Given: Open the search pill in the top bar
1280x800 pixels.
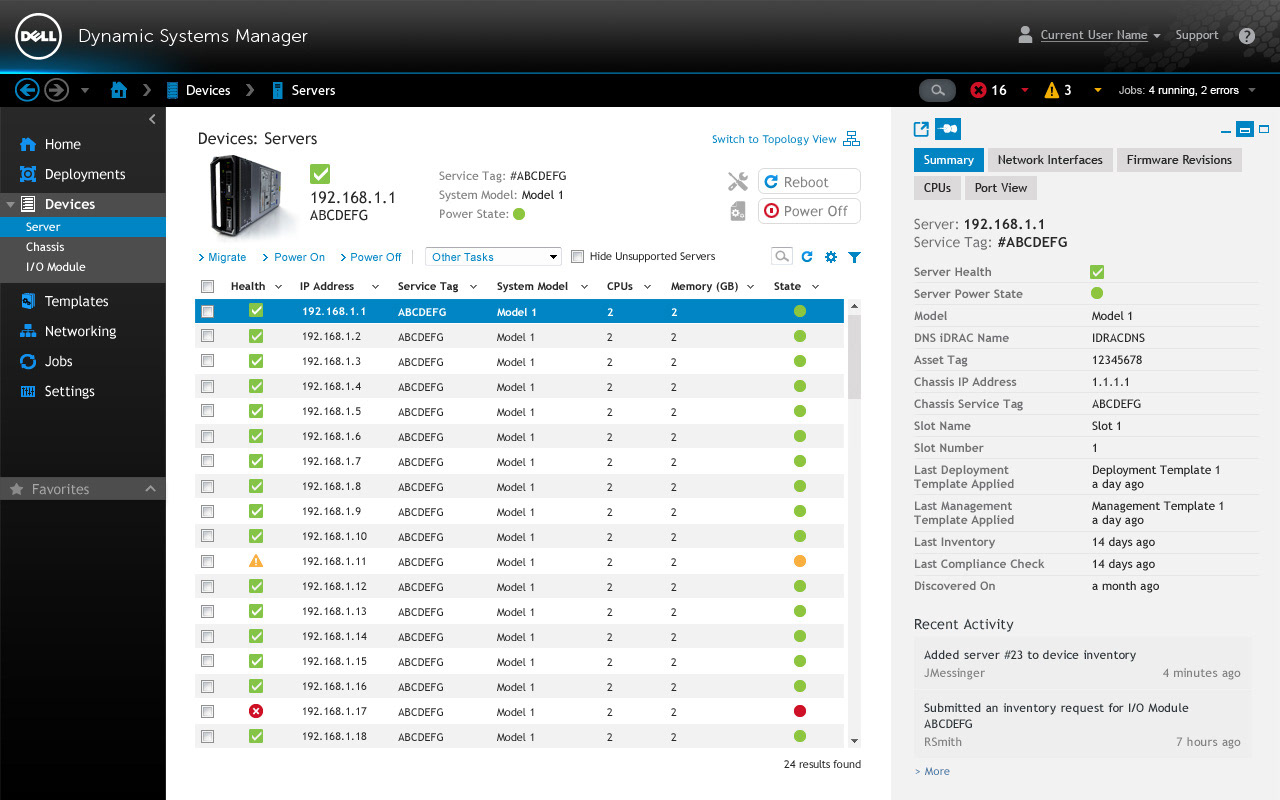Looking at the screenshot, I should pyautogui.click(x=937, y=90).
